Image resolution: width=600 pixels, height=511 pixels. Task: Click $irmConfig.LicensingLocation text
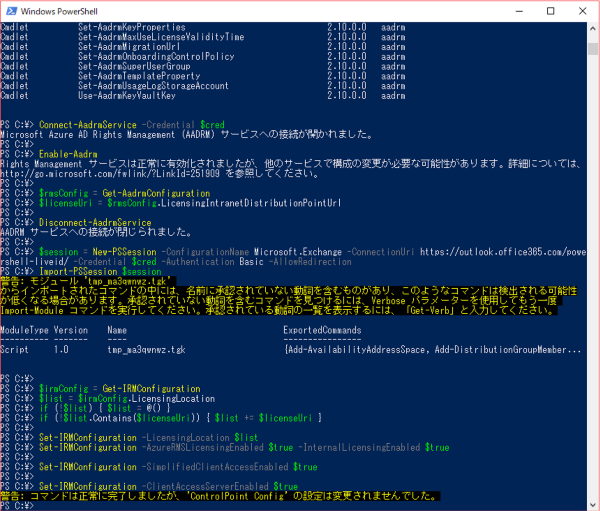point(146,399)
